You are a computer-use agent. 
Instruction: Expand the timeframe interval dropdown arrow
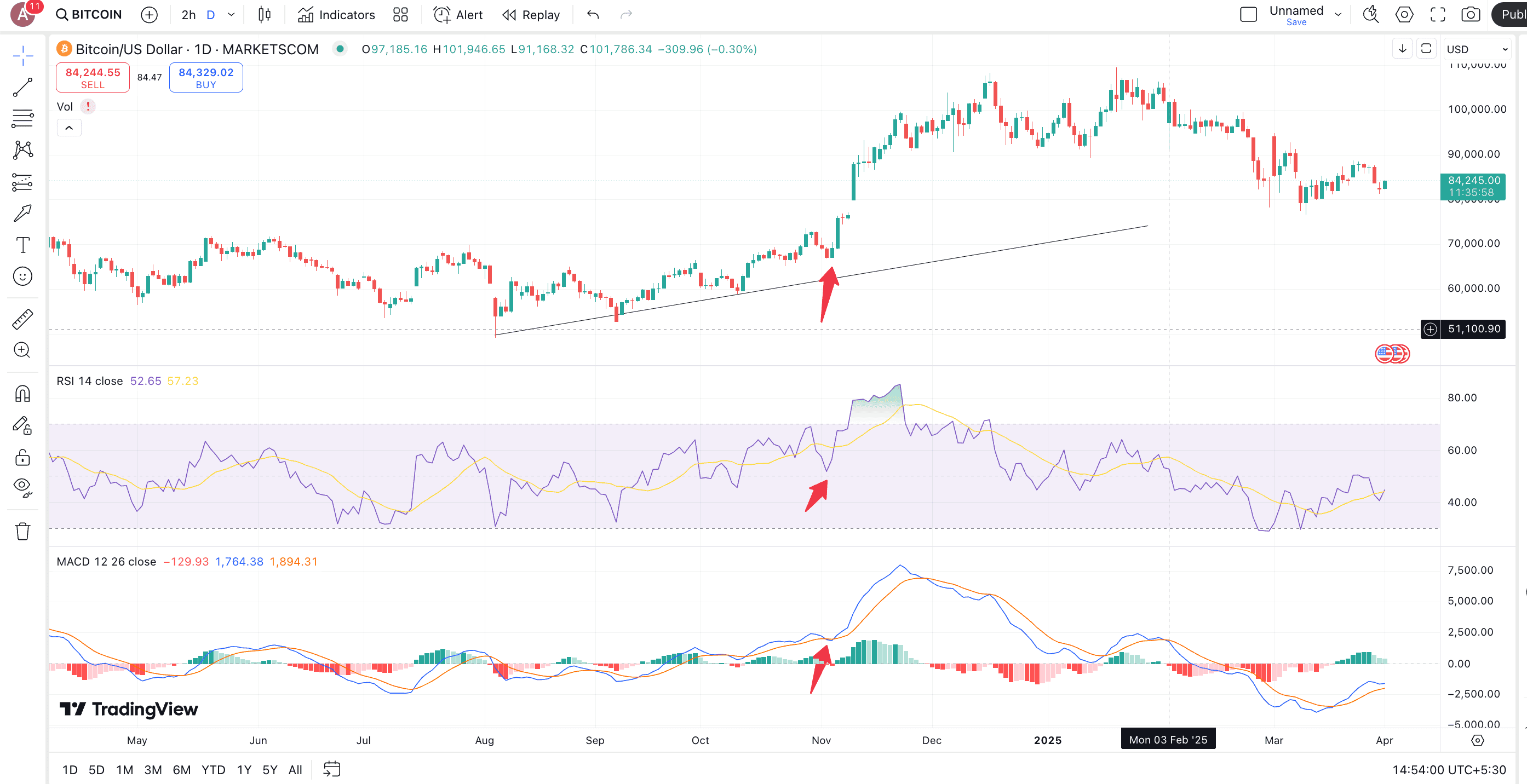[x=231, y=15]
